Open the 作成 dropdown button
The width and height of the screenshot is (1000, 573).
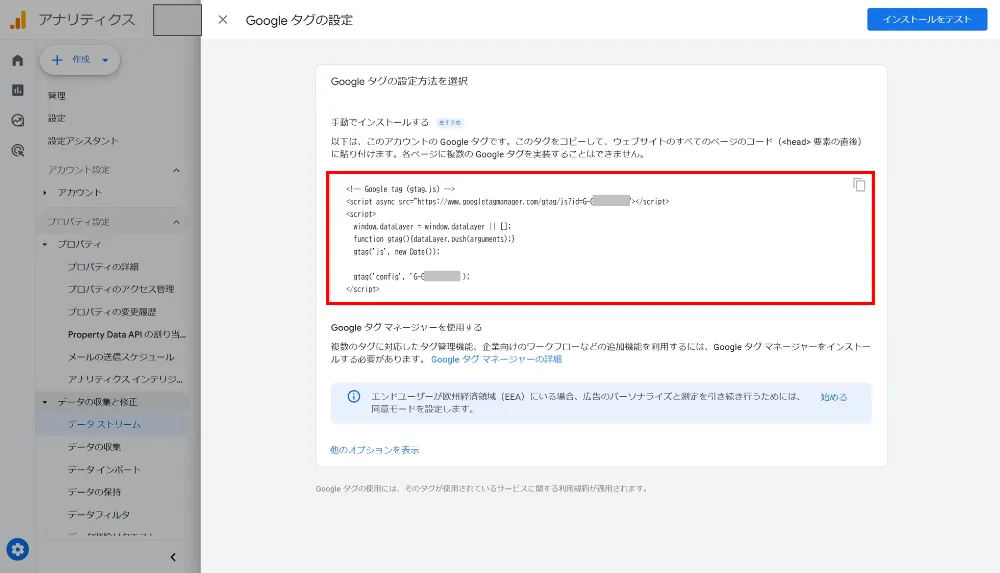click(80, 60)
